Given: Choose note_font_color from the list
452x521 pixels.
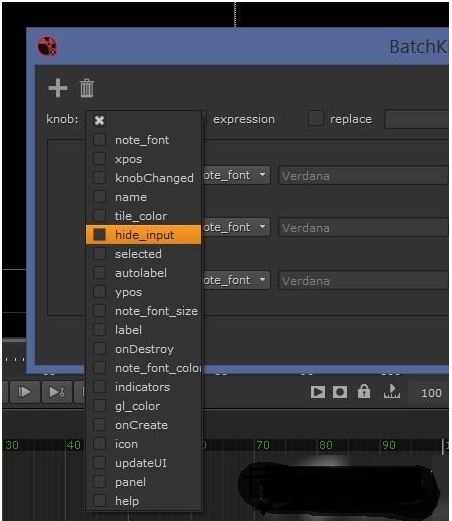Looking at the screenshot, I should [x=143, y=368].
